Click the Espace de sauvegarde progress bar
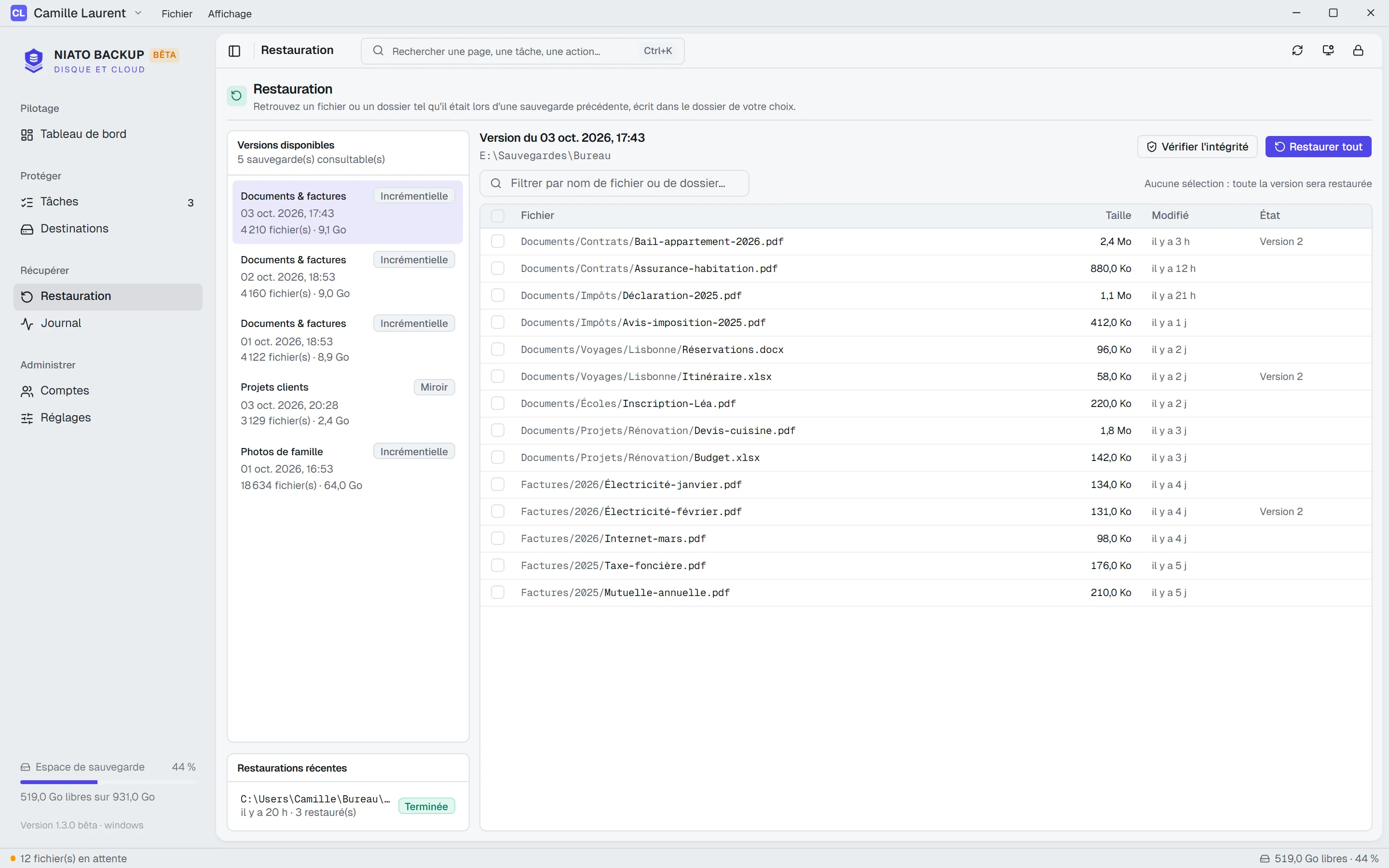 (x=108, y=782)
